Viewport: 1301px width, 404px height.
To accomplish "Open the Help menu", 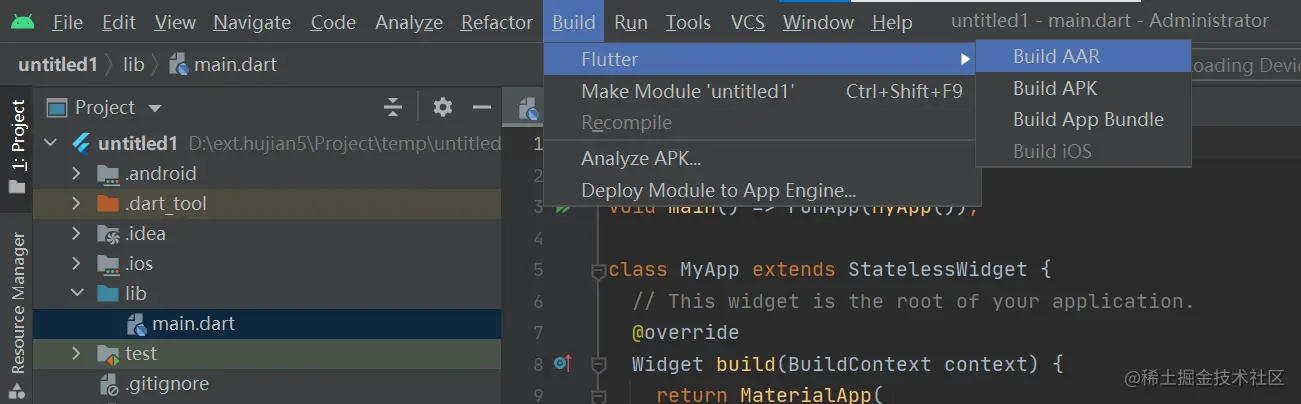I will 892,22.
